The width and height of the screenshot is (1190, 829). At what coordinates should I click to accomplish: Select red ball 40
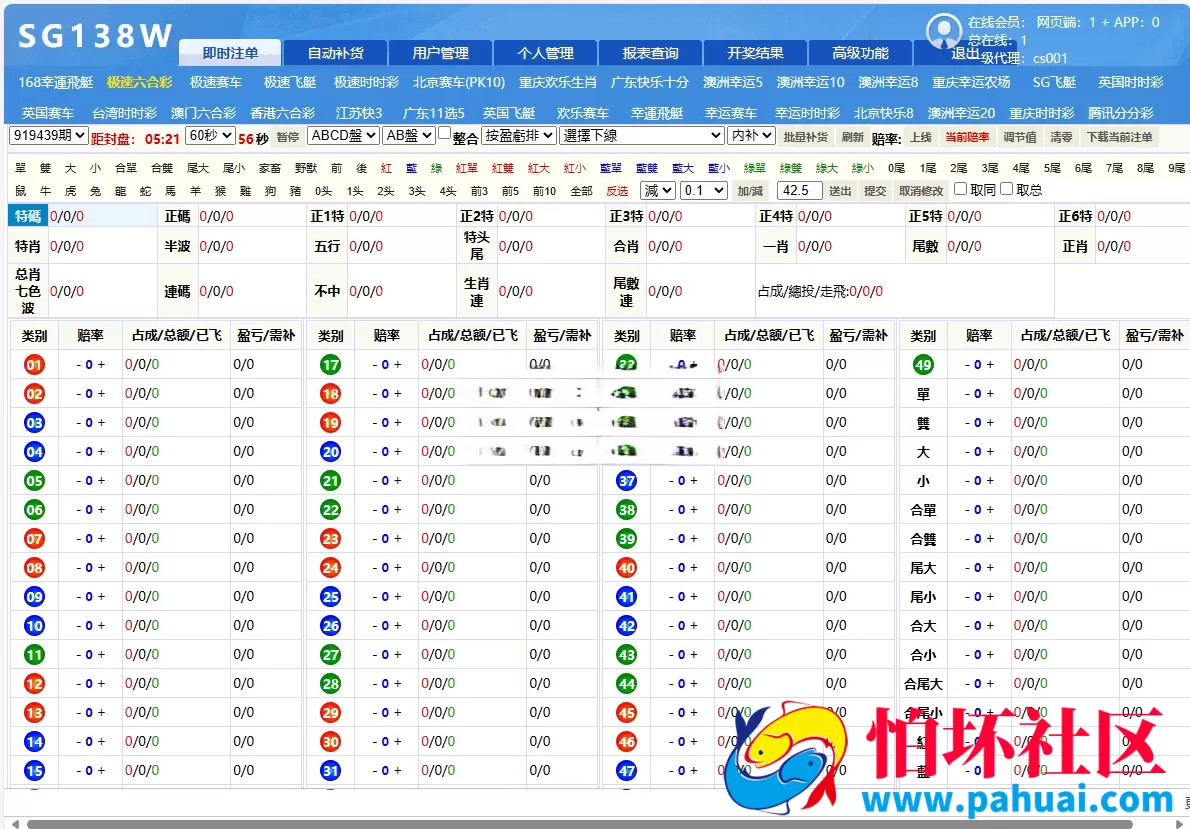click(x=626, y=568)
